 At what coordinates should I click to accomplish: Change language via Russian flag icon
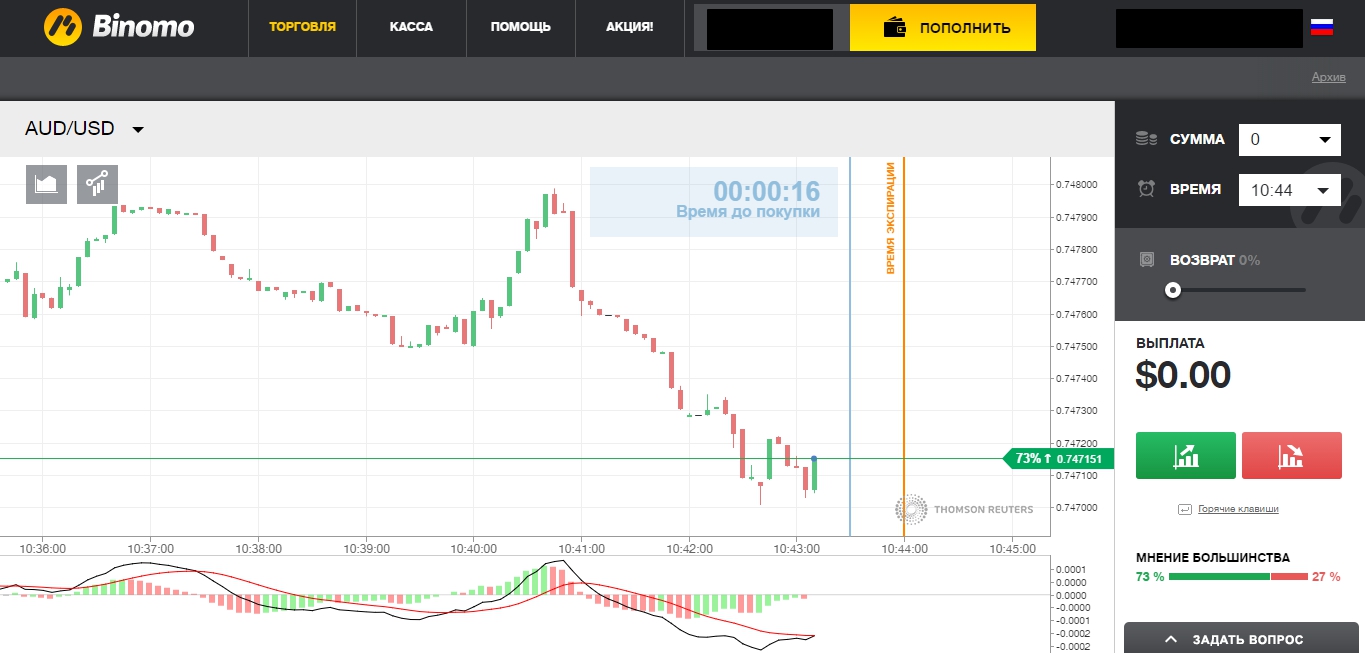tap(1321, 28)
